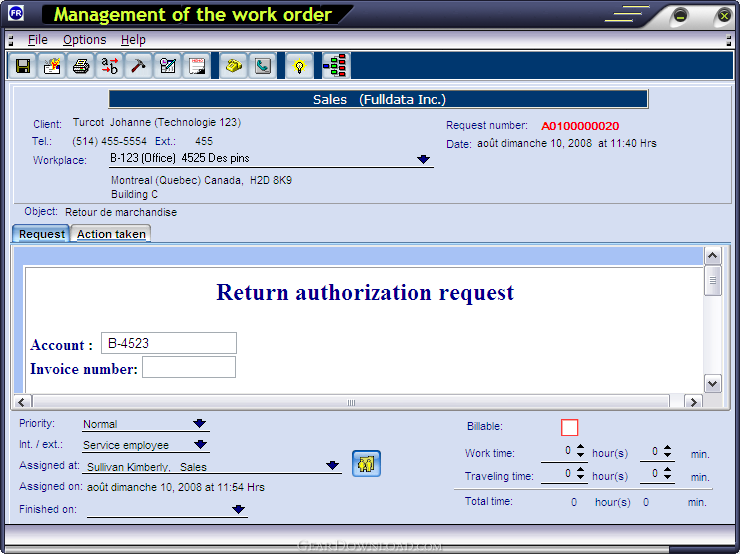Increase Traveling time hours up arrow
Screen dimensions: 740x554
pos(580,469)
